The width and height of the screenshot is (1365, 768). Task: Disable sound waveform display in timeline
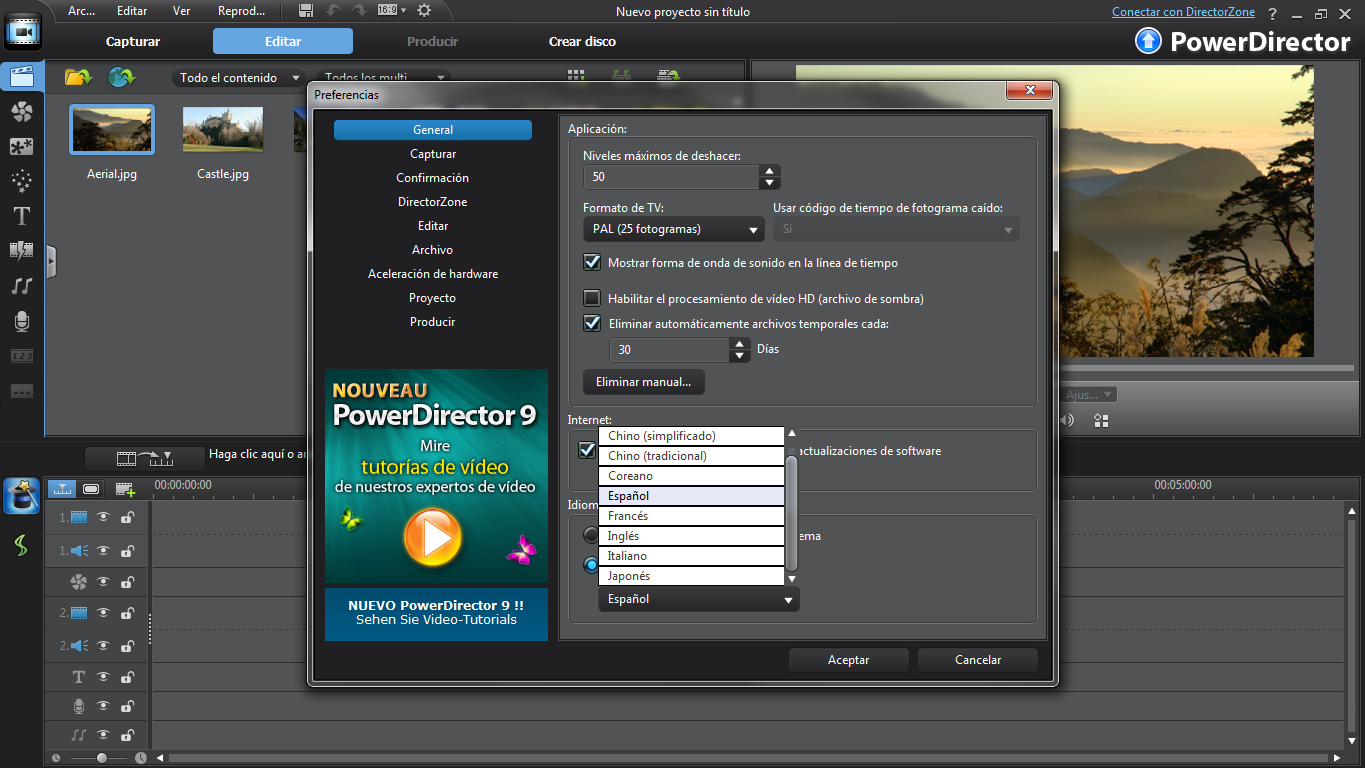click(x=592, y=262)
